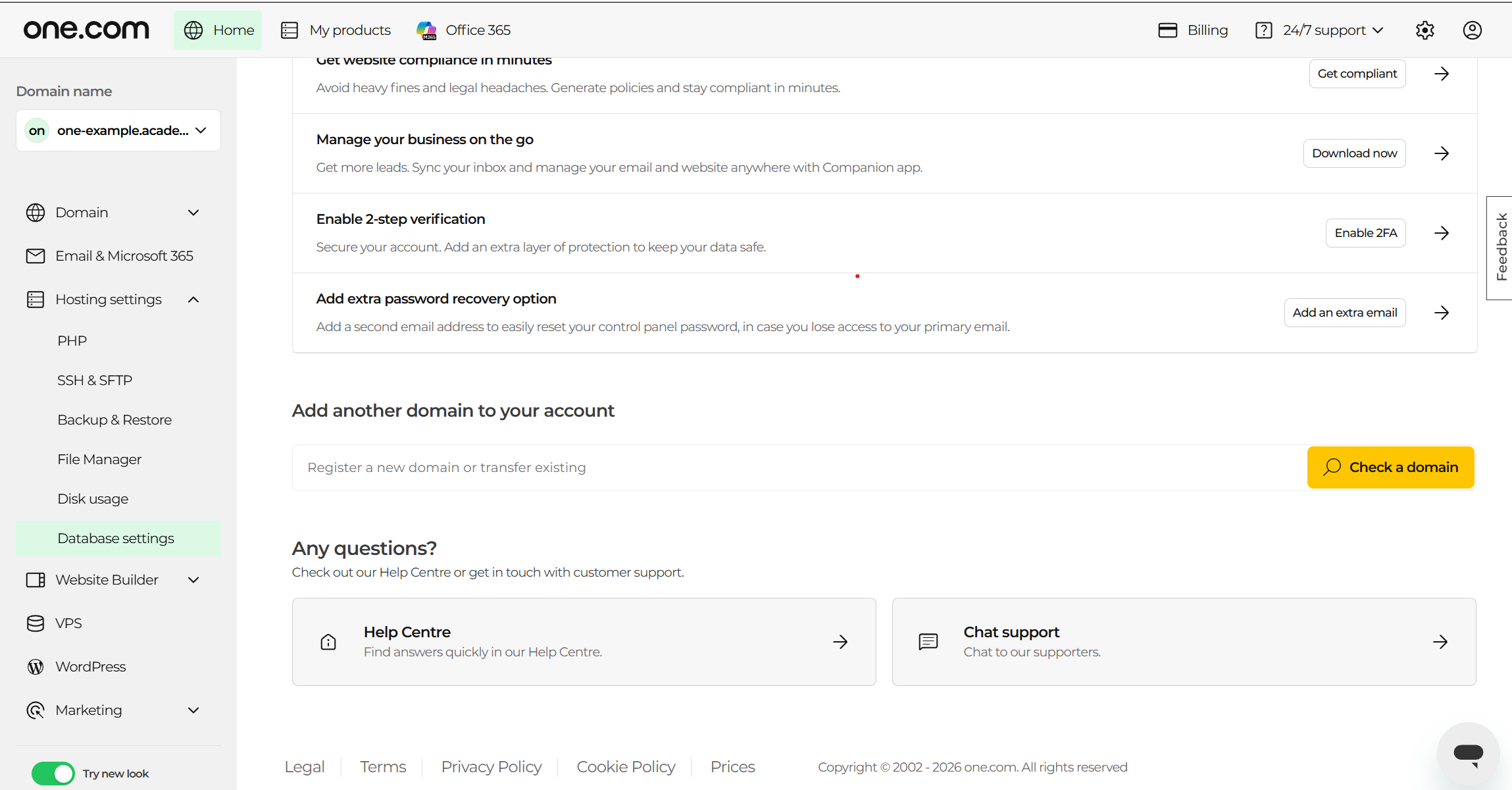Viewport: 1512px width, 790px height.
Task: Open the Terms footer link
Action: pos(383,767)
